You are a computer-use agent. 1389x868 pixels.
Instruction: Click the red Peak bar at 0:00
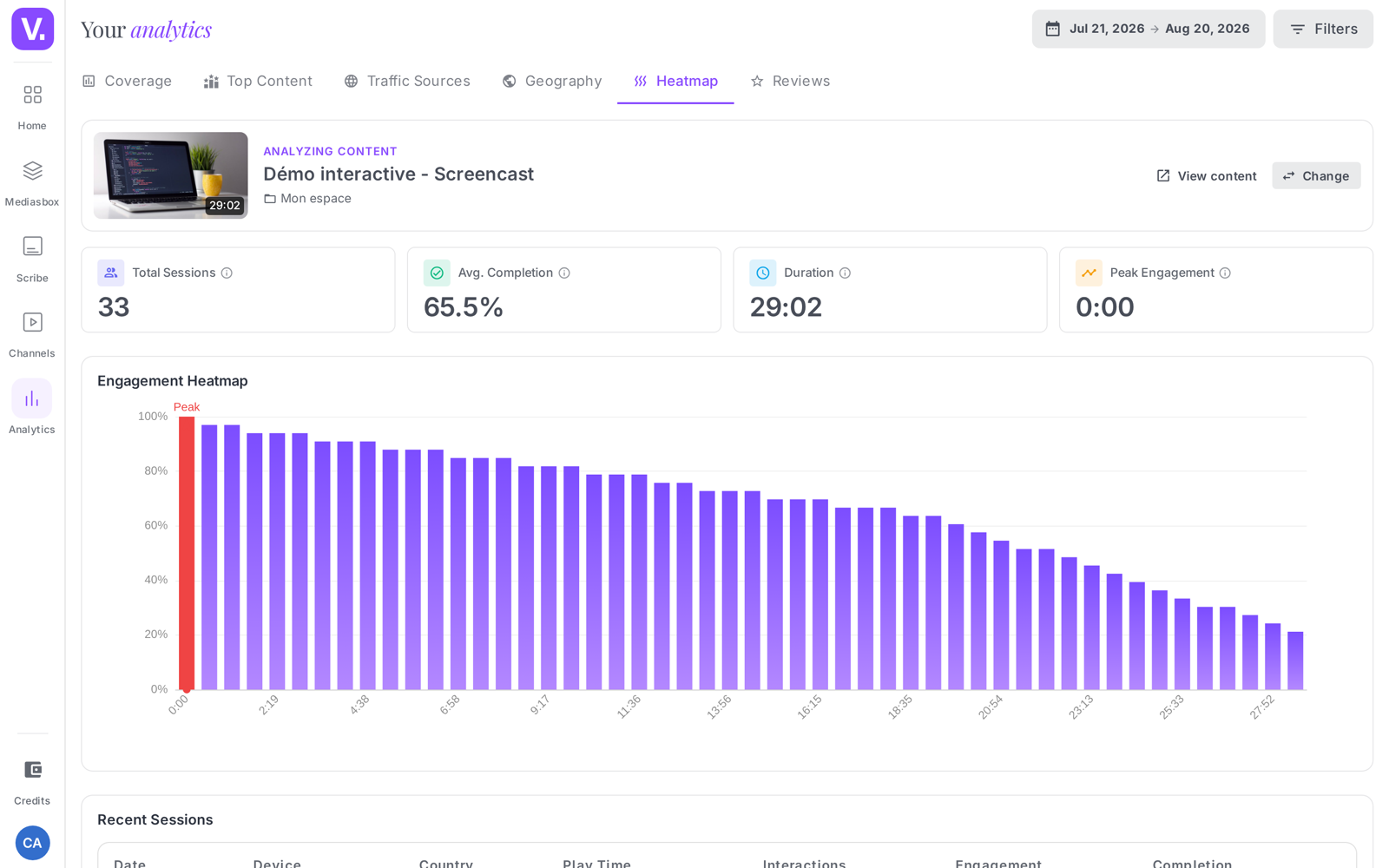[187, 553]
